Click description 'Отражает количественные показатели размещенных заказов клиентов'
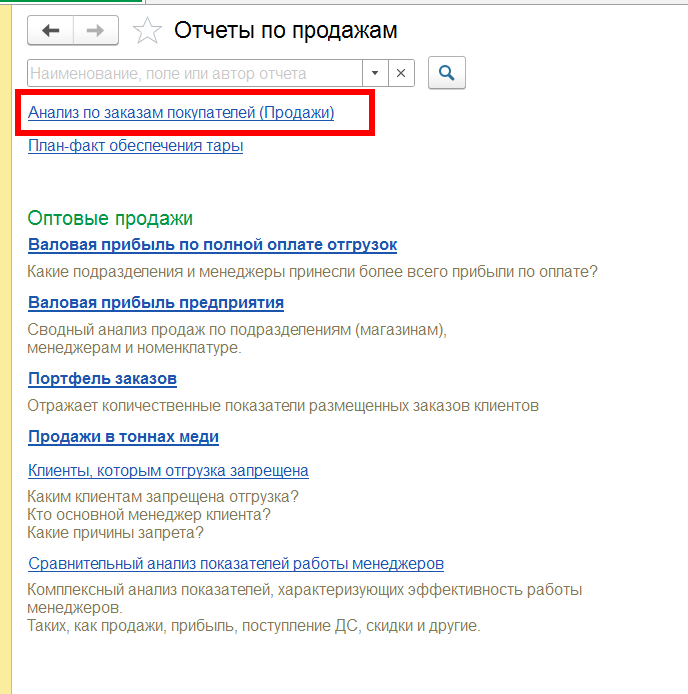This screenshot has height=694, width=688. pos(283,405)
